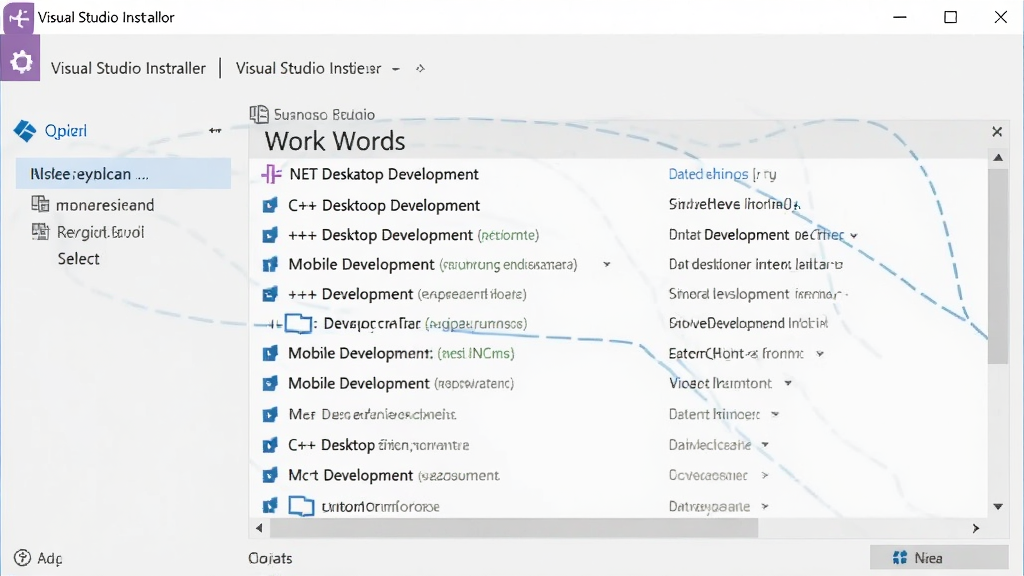This screenshot has width=1024, height=576.
Task: Click the StoveDevelopnend text
Action: [748, 323]
